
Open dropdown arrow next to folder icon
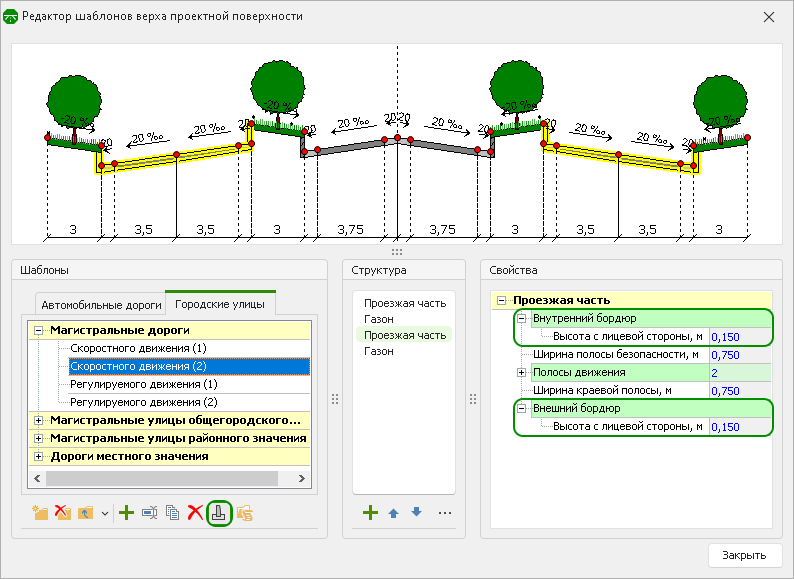pos(105,514)
